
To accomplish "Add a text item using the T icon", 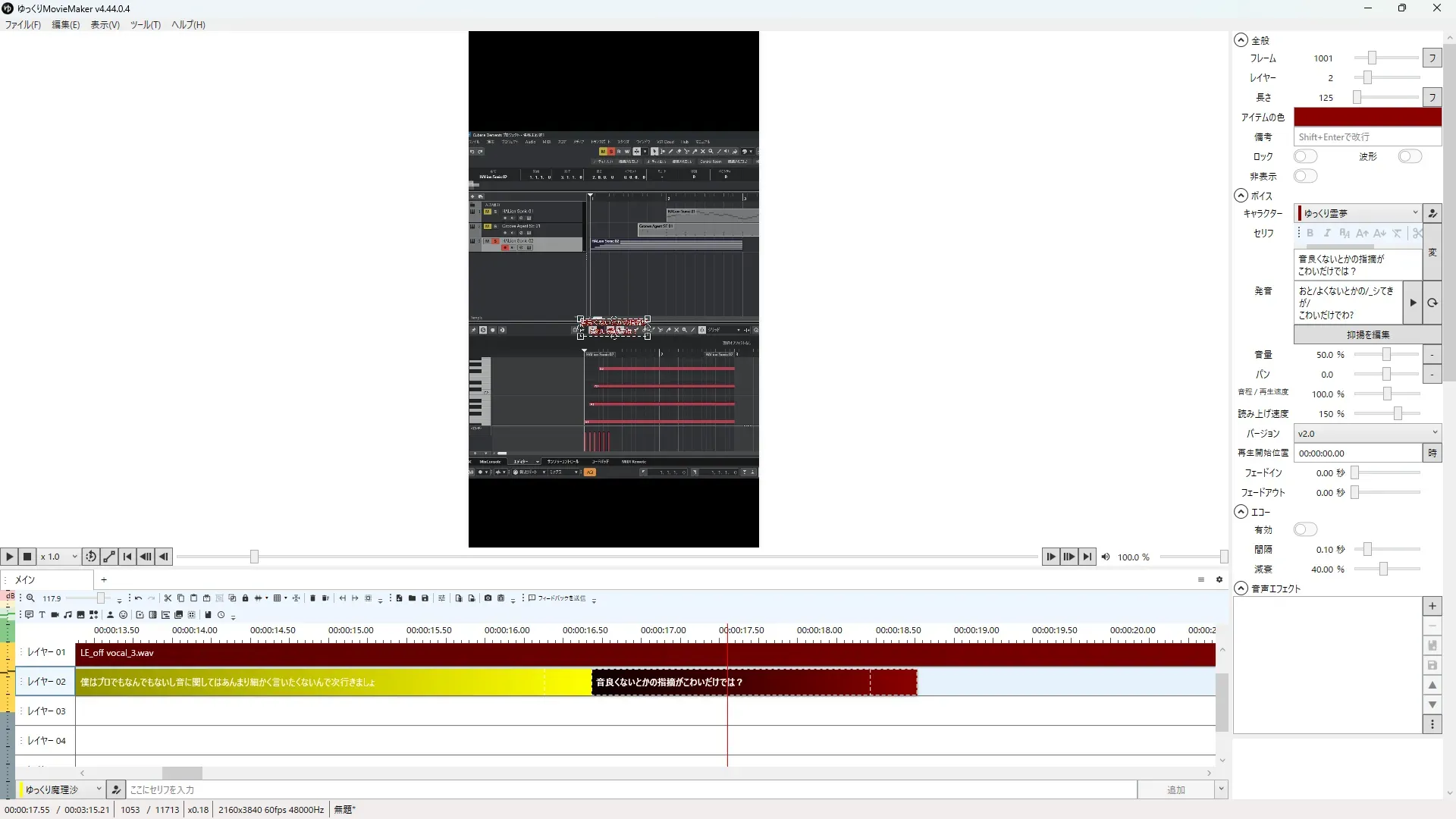I will click(42, 615).
